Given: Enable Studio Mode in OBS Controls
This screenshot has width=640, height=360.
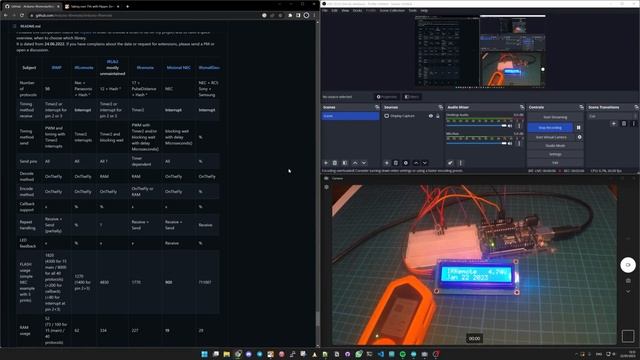Looking at the screenshot, I should coord(555,146).
